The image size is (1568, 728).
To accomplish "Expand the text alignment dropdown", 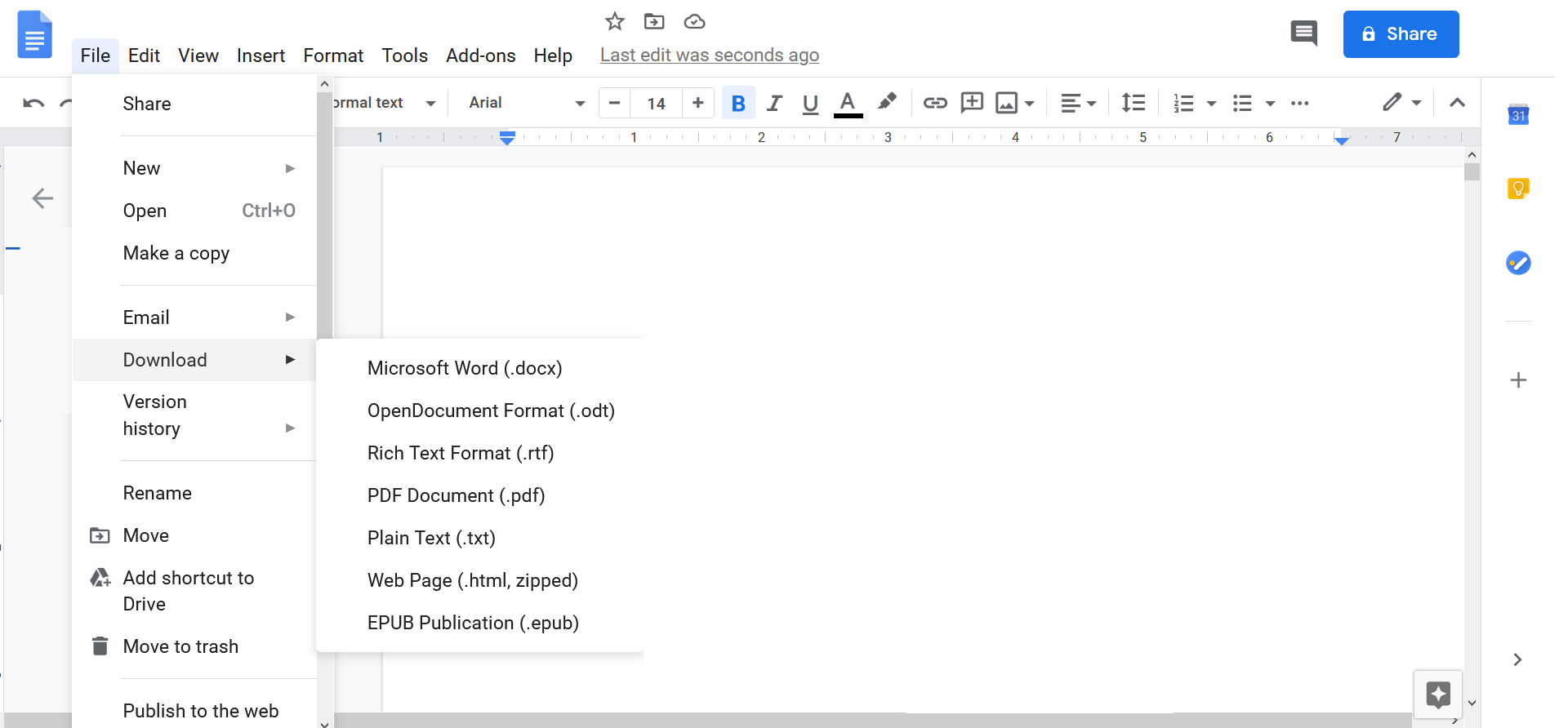I will [1078, 103].
